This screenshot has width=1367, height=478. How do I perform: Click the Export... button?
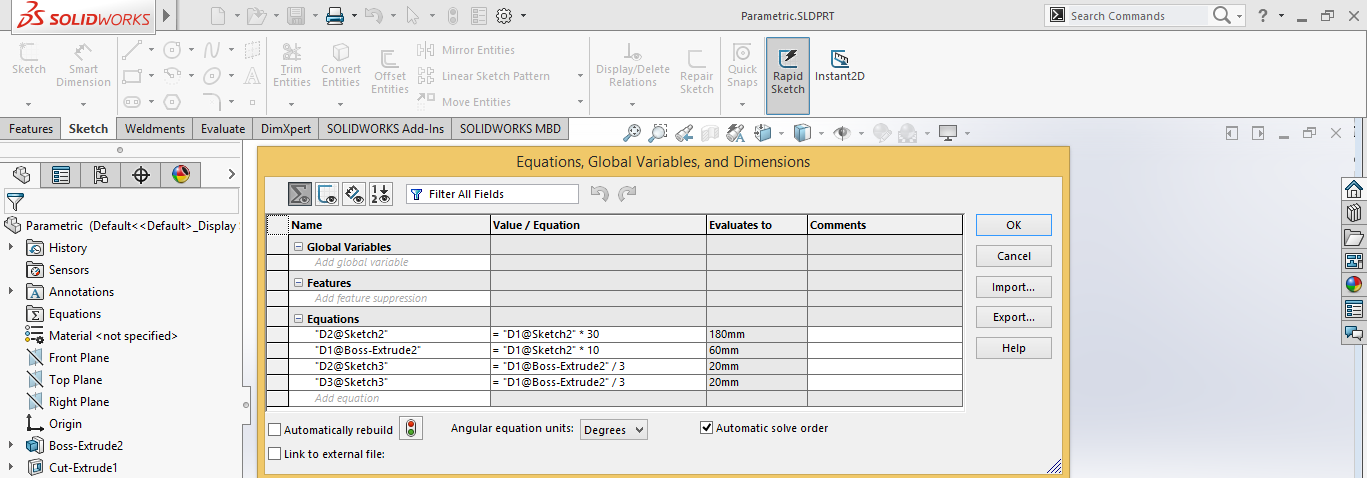(1013, 317)
